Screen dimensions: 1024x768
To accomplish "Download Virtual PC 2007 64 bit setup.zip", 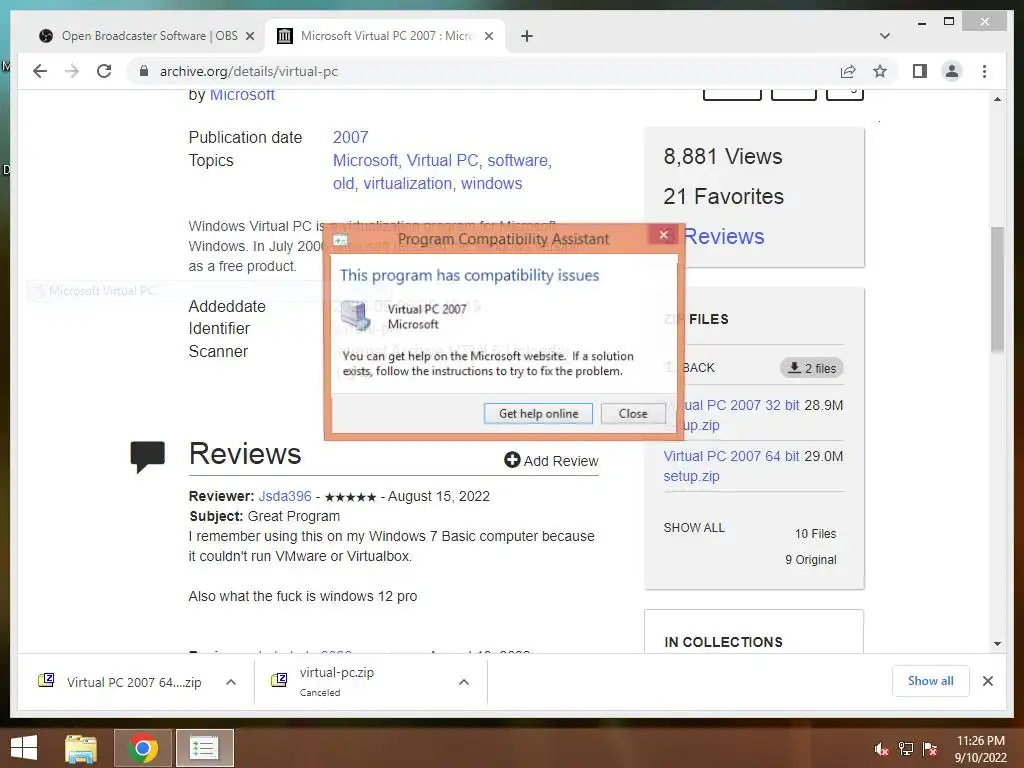I will pos(731,466).
